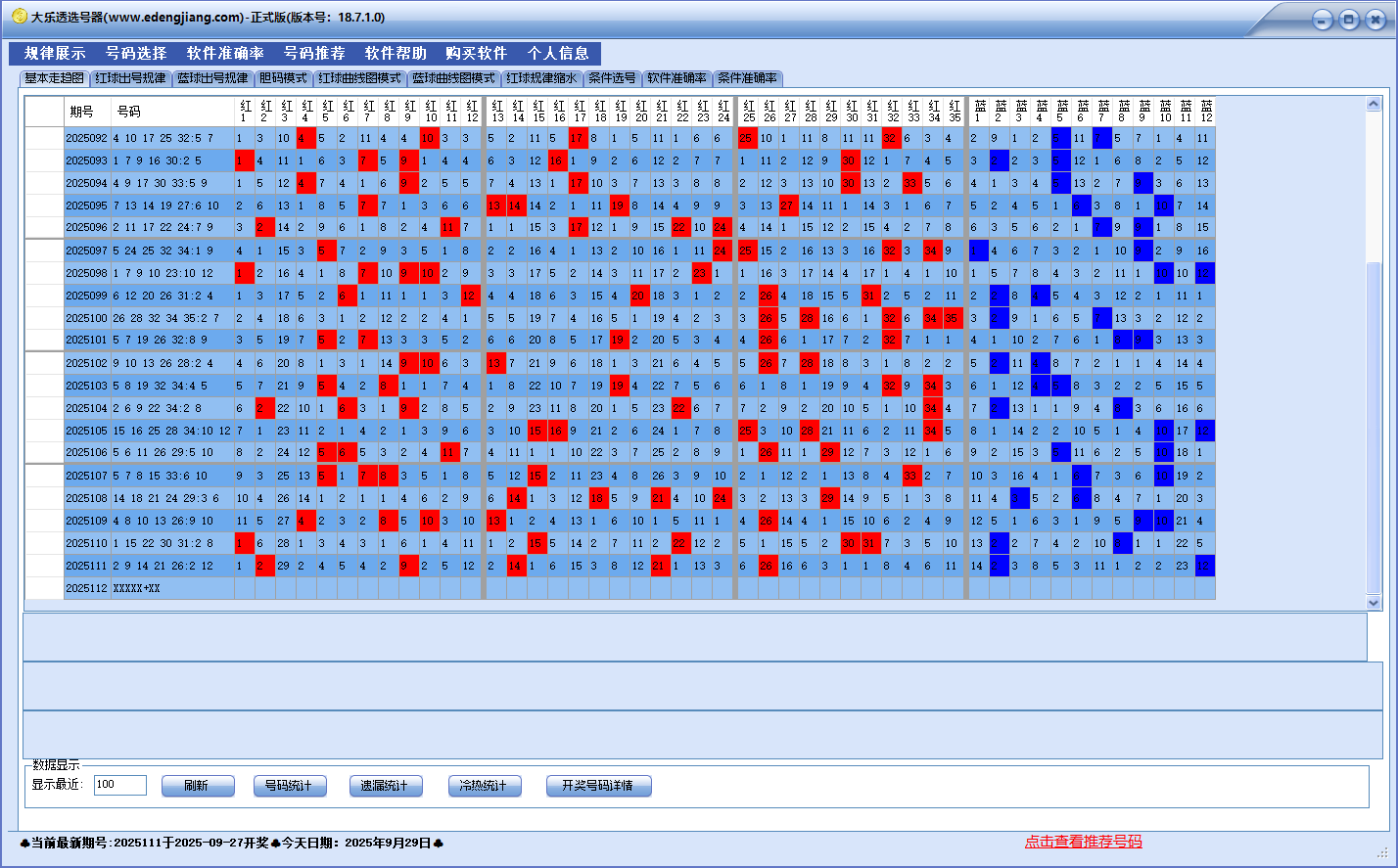The width and height of the screenshot is (1398, 868).
Task: Switch to the 红球出号规律 tab
Action: coord(130,78)
